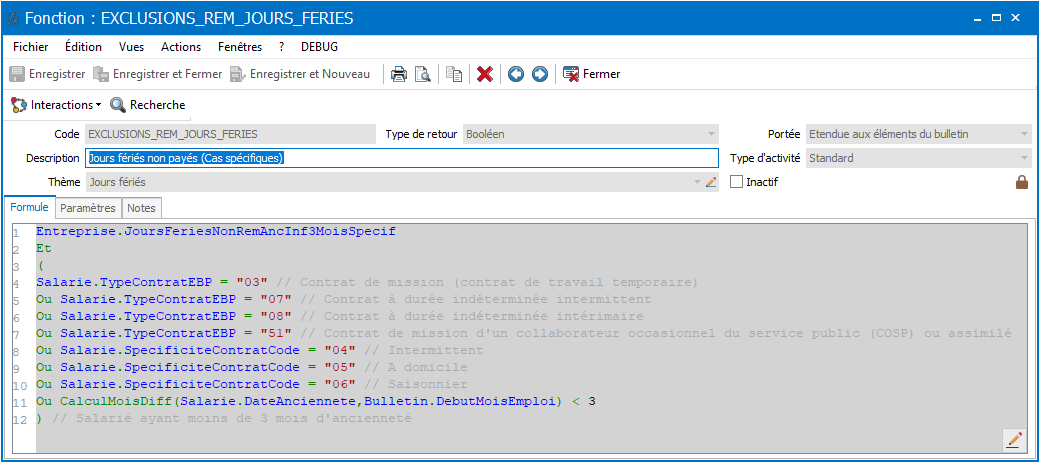Open the Interactions dropdown menu
1040x463 pixels.
pyautogui.click(x=56, y=105)
